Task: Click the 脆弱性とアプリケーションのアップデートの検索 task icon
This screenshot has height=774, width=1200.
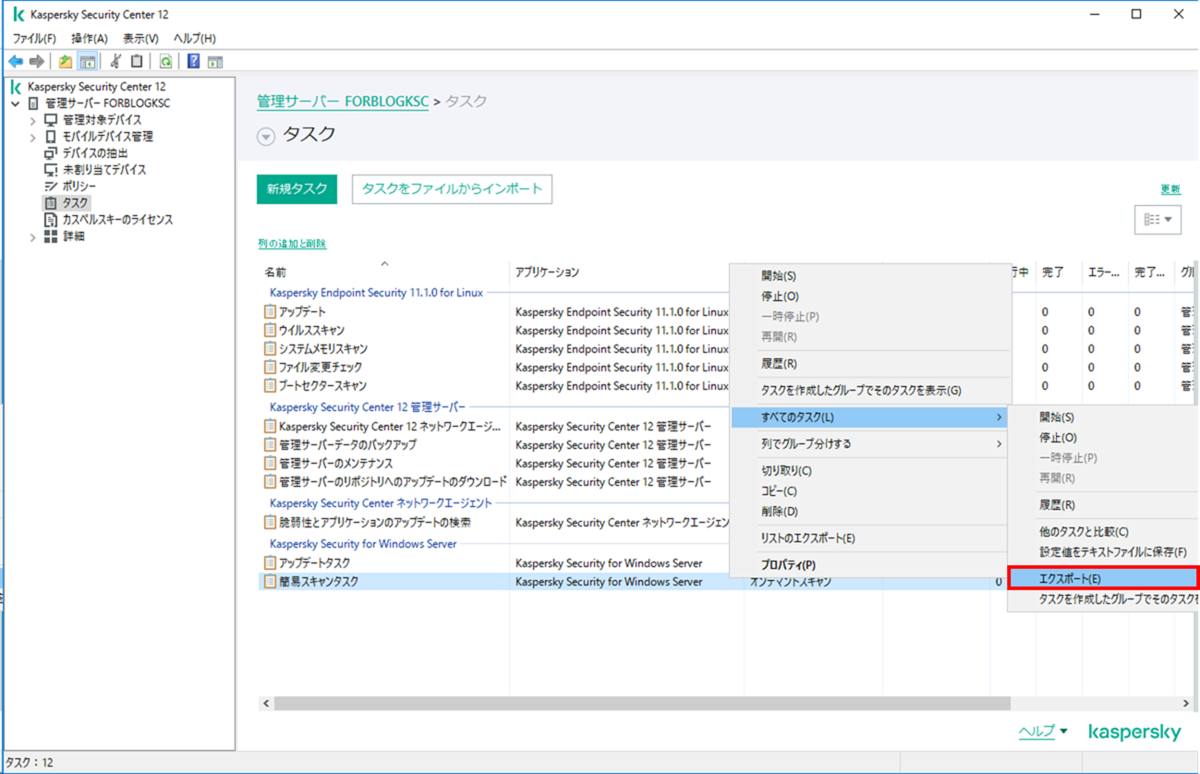Action: click(x=270, y=522)
